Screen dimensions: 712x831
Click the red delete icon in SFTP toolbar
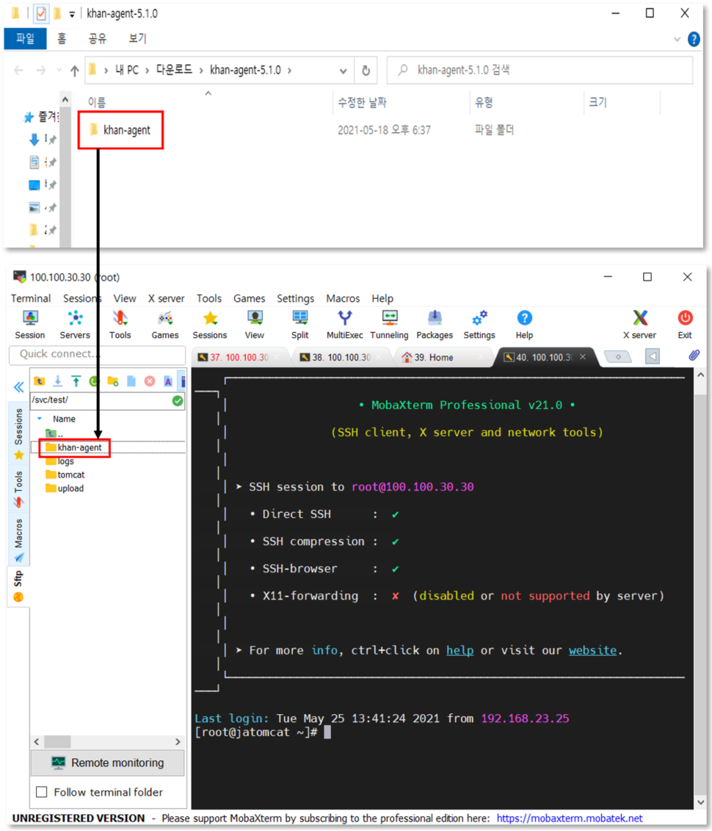click(x=149, y=381)
